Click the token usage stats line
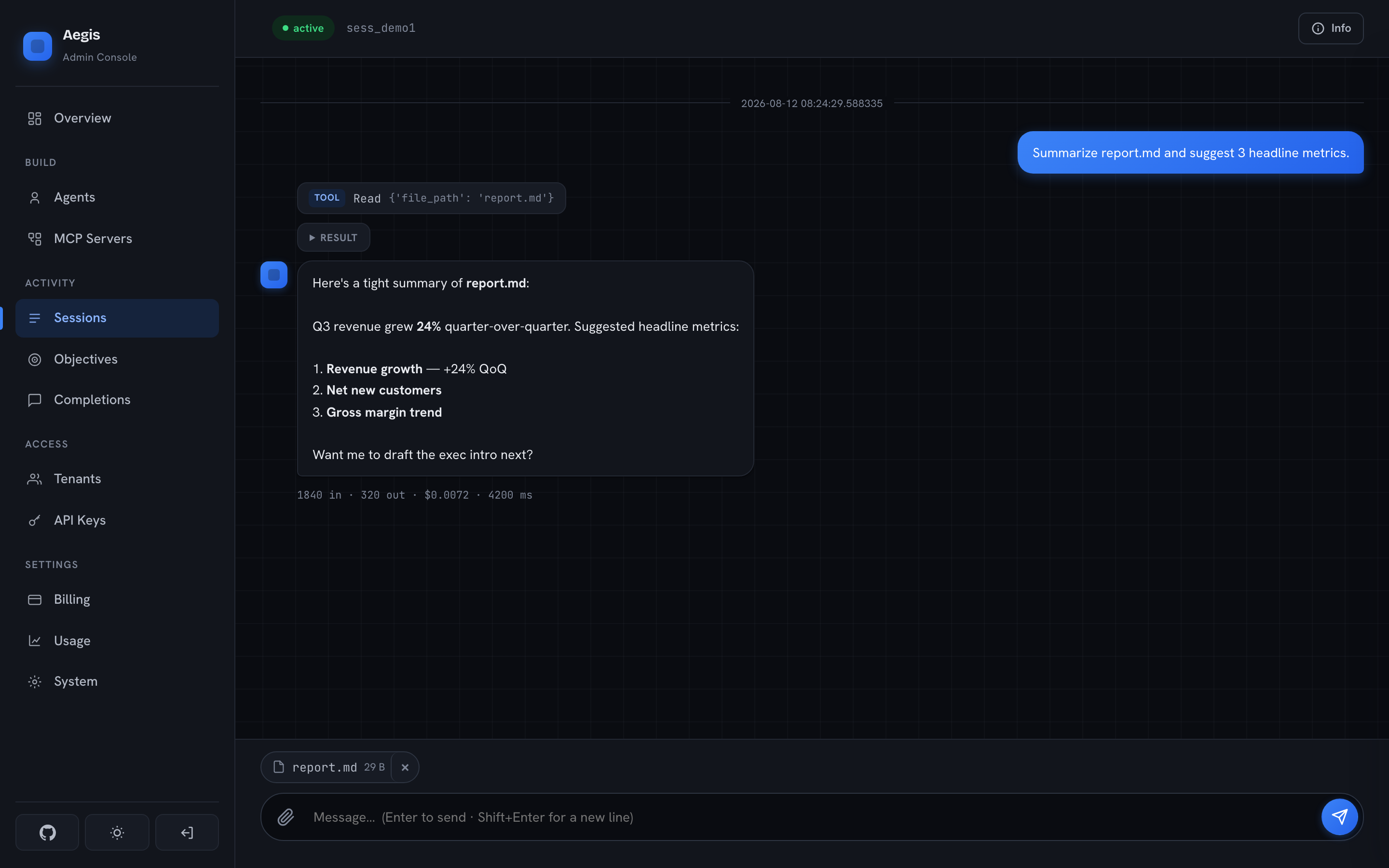1389x868 pixels. (414, 495)
